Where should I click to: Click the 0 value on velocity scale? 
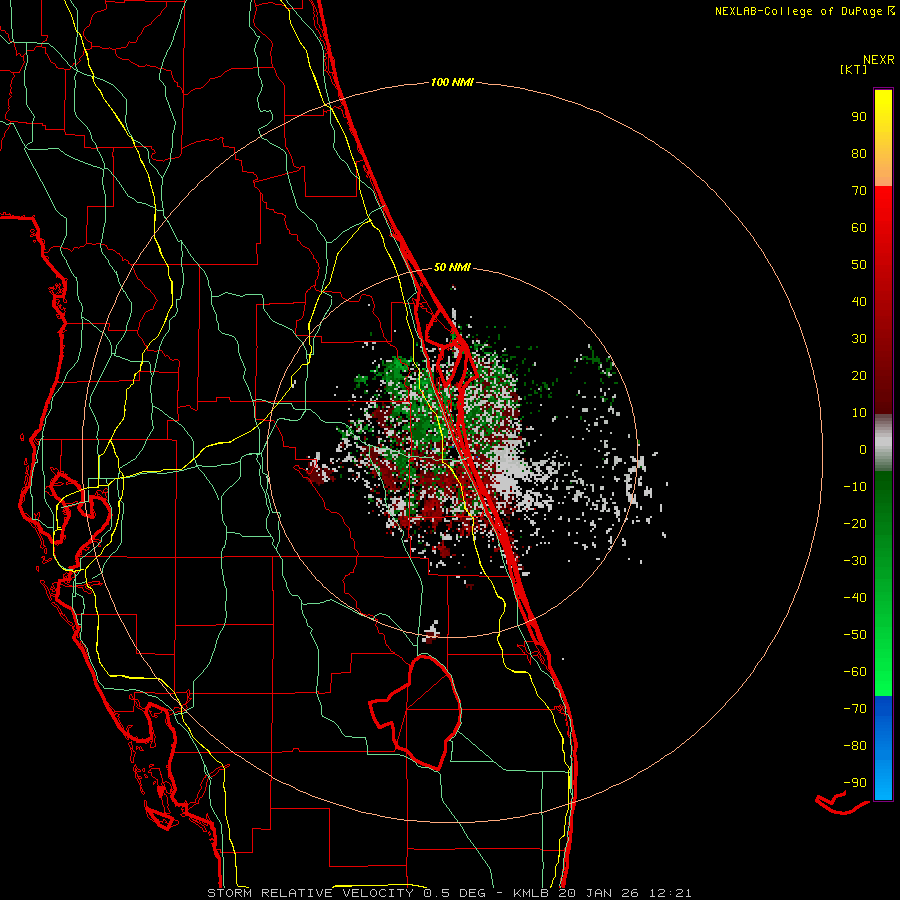pos(863,449)
